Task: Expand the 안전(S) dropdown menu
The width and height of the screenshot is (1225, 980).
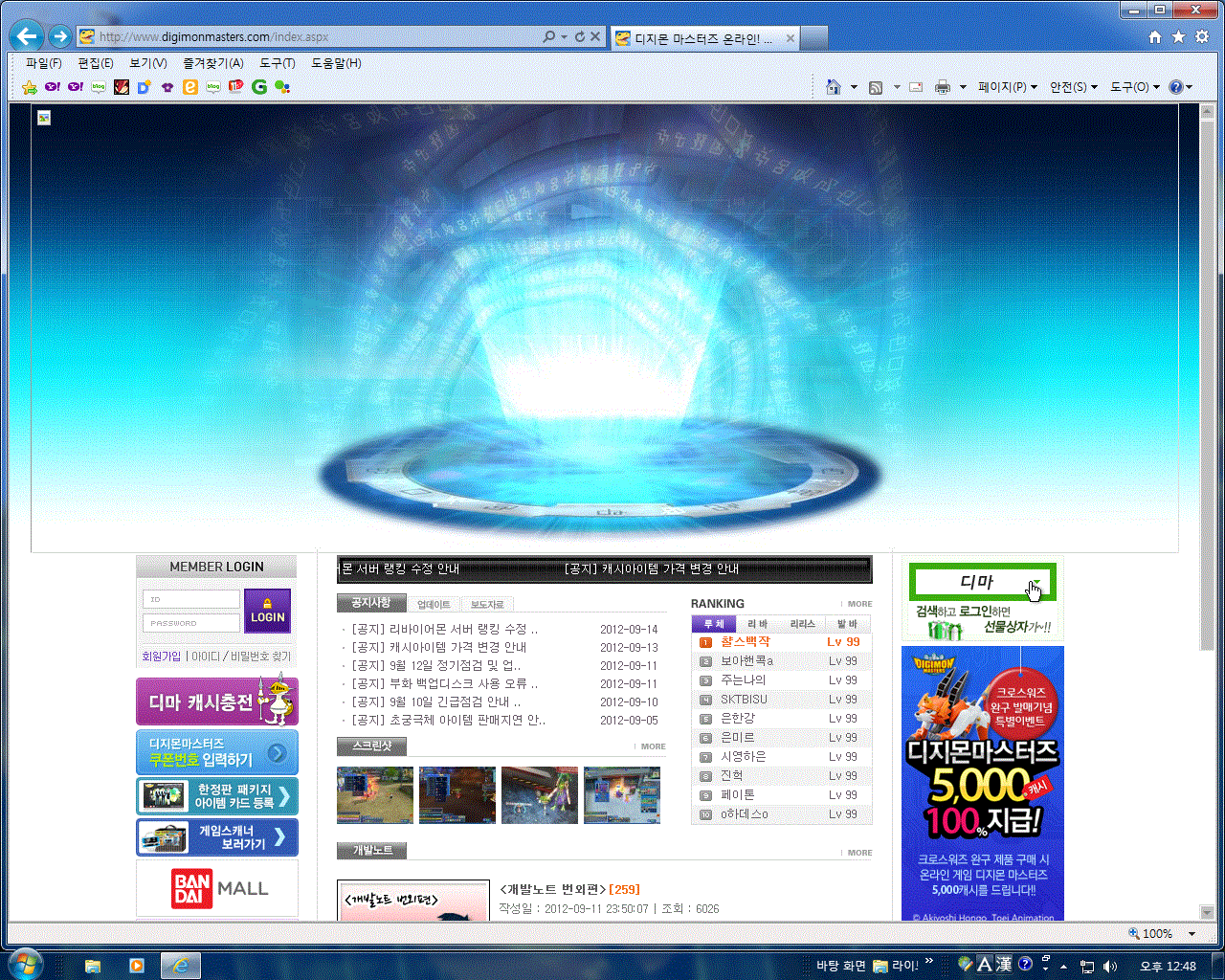Action: 1073,87
